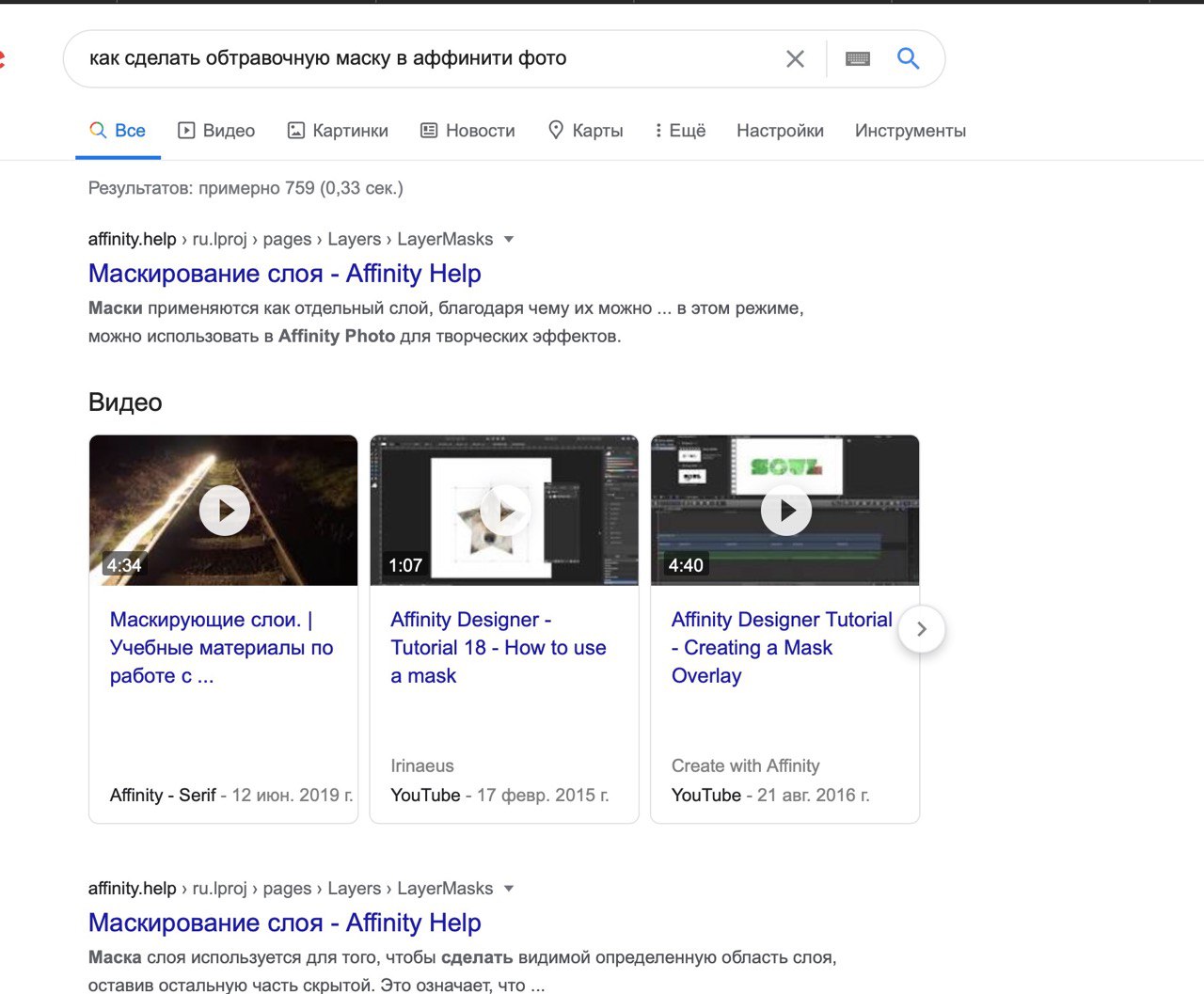Open Настройки search settings
The width and height of the screenshot is (1204, 994).
pos(780,131)
